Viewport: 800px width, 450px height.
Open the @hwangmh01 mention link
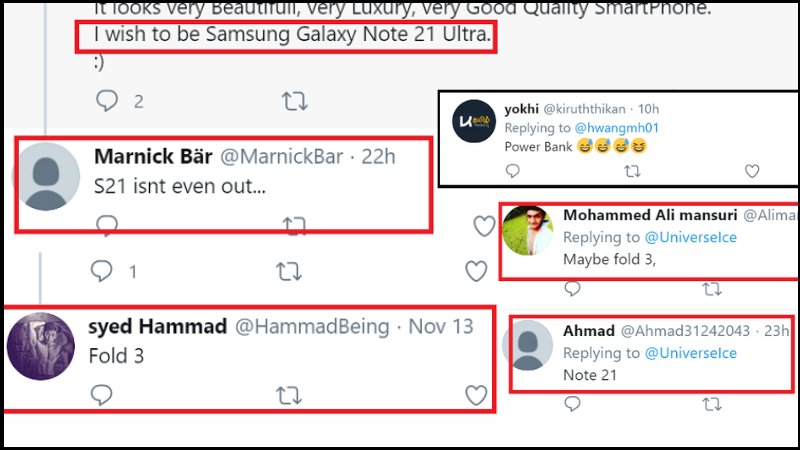[617, 128]
